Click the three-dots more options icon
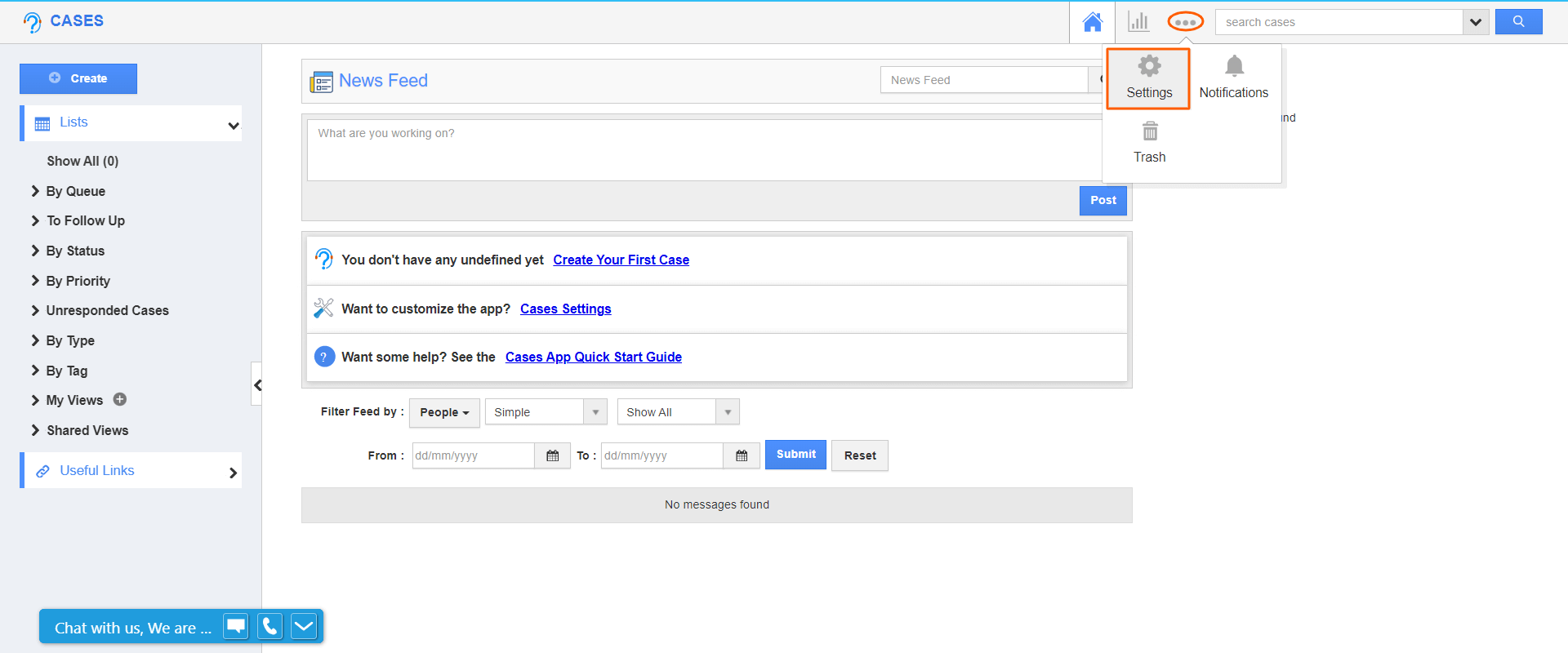This screenshot has width=1568, height=653. coord(1185,22)
